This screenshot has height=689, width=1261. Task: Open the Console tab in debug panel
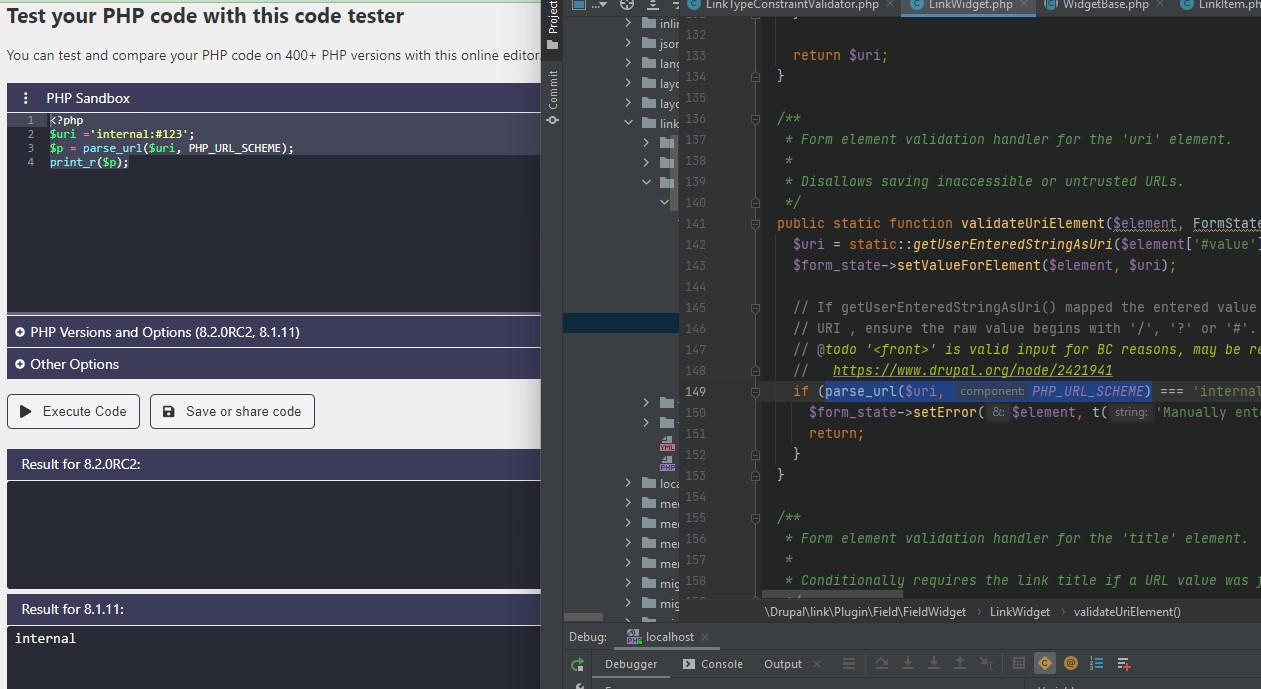point(712,664)
